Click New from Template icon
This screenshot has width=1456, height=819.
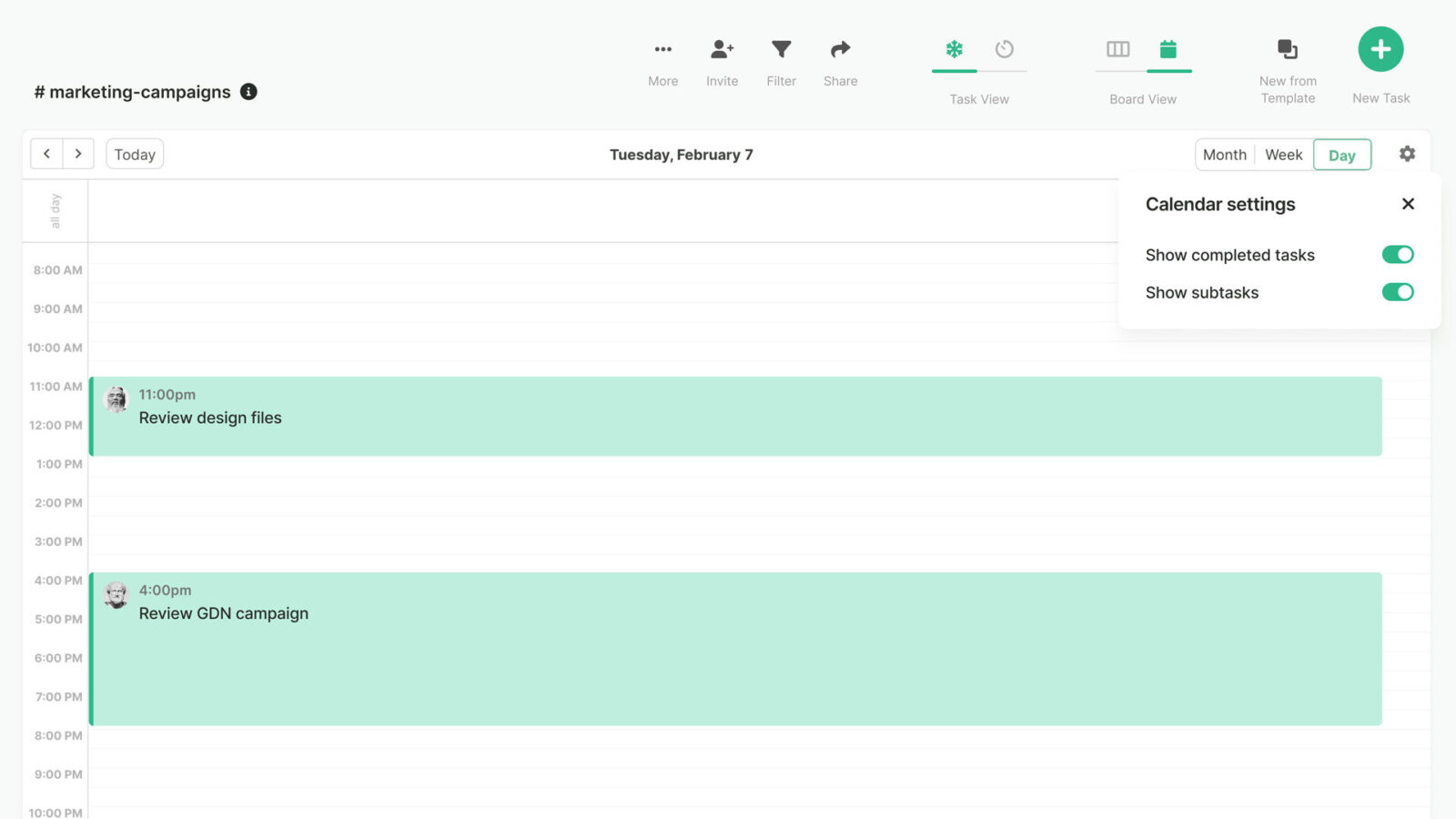(x=1287, y=49)
